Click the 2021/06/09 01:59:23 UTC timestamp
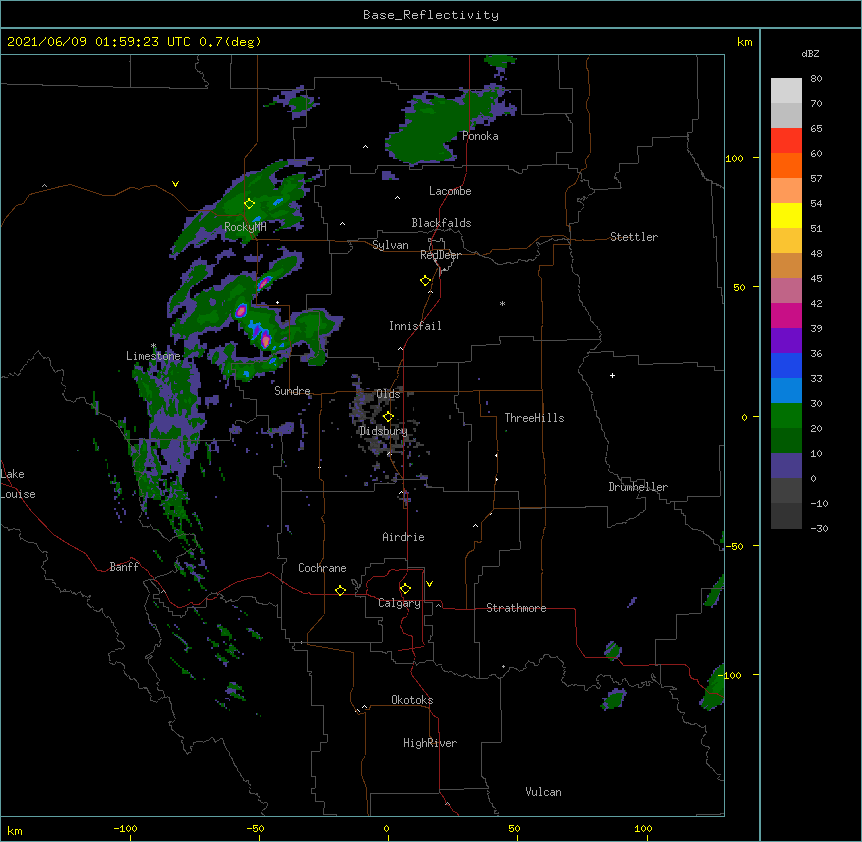Viewport: 862px width, 842px height. [98, 42]
